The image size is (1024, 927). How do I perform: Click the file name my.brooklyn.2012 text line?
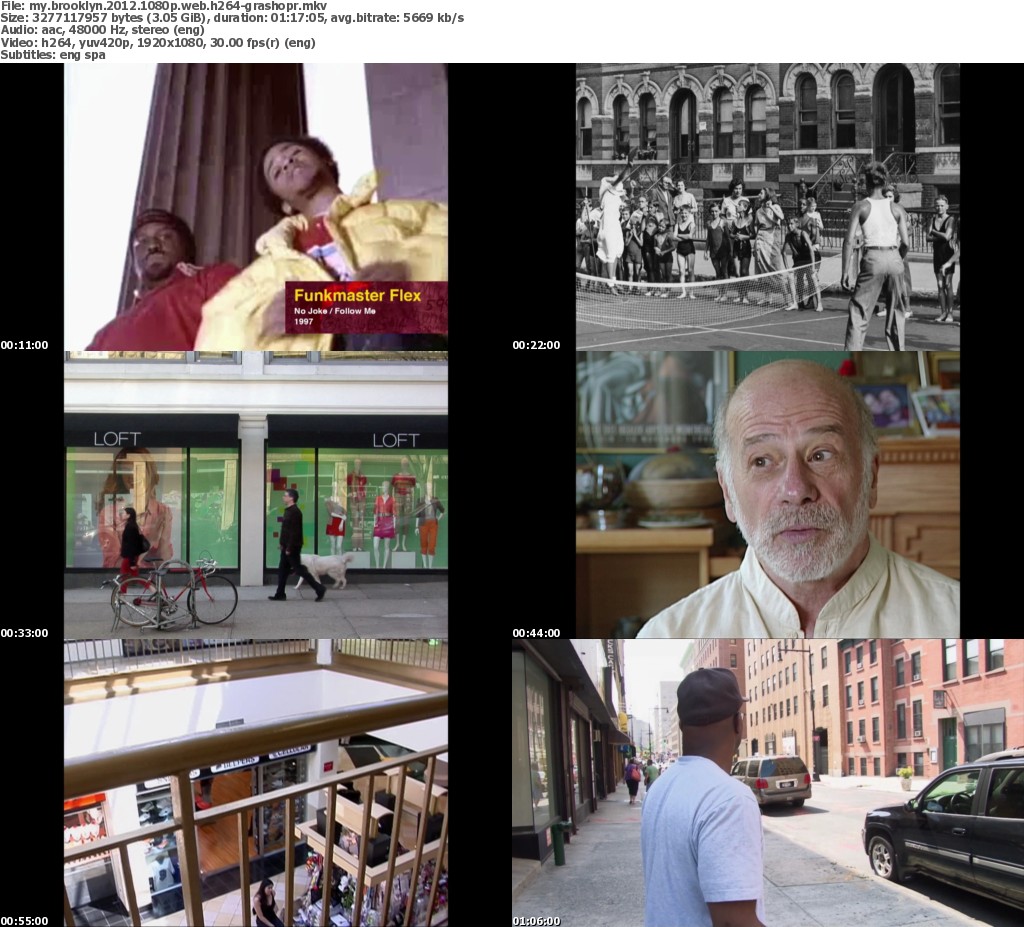pyautogui.click(x=164, y=6)
